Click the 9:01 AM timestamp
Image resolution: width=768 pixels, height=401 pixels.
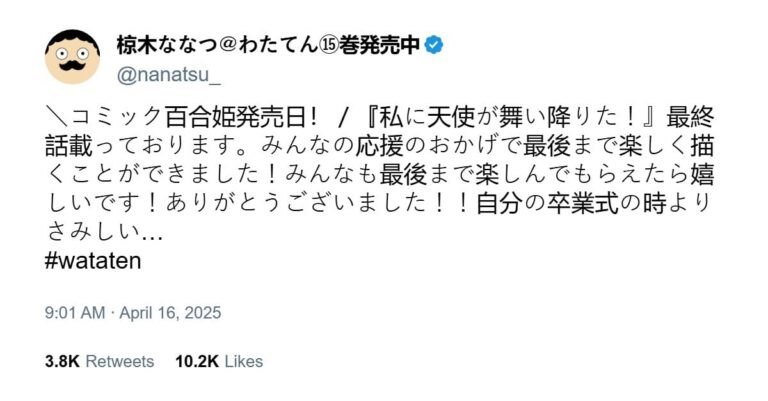pyautogui.click(x=75, y=312)
